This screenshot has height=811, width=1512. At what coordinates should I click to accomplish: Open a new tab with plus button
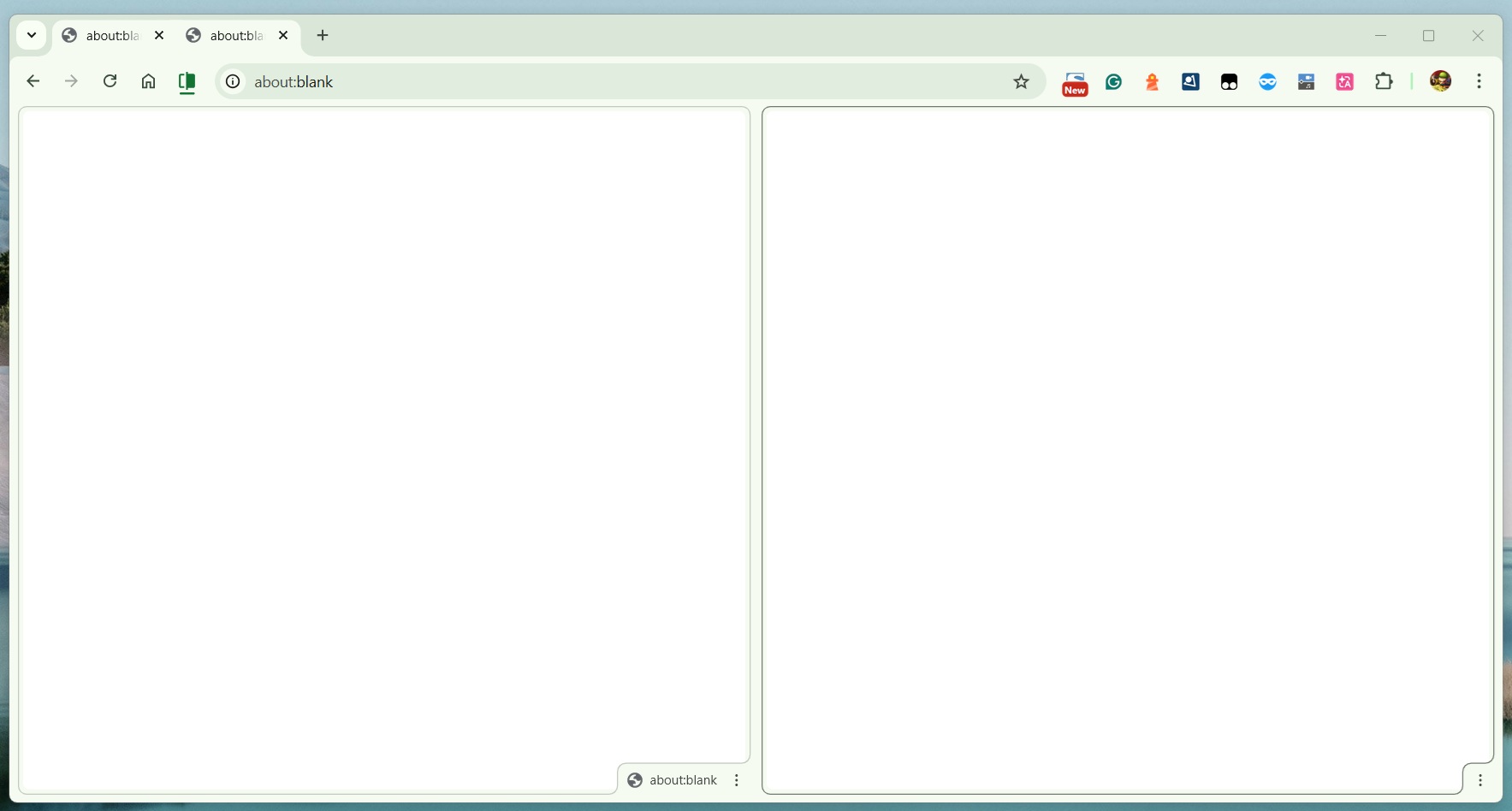coord(323,36)
